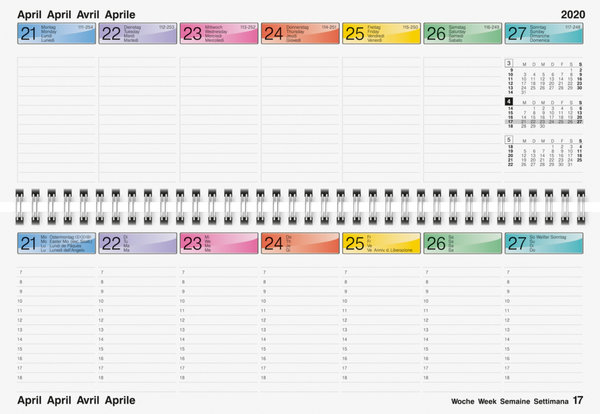Select the red Thursday 24 header with Donnerstag label
600x414 pixels.
pyautogui.click(x=300, y=34)
